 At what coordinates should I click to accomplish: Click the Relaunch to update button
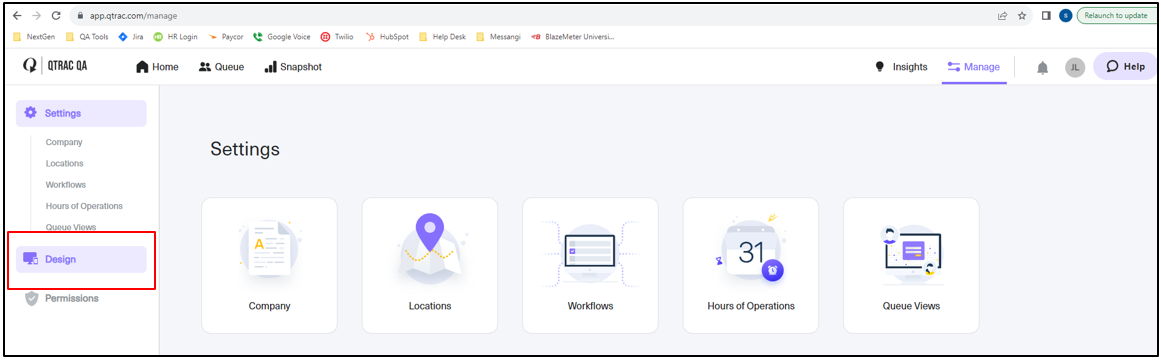1115,16
